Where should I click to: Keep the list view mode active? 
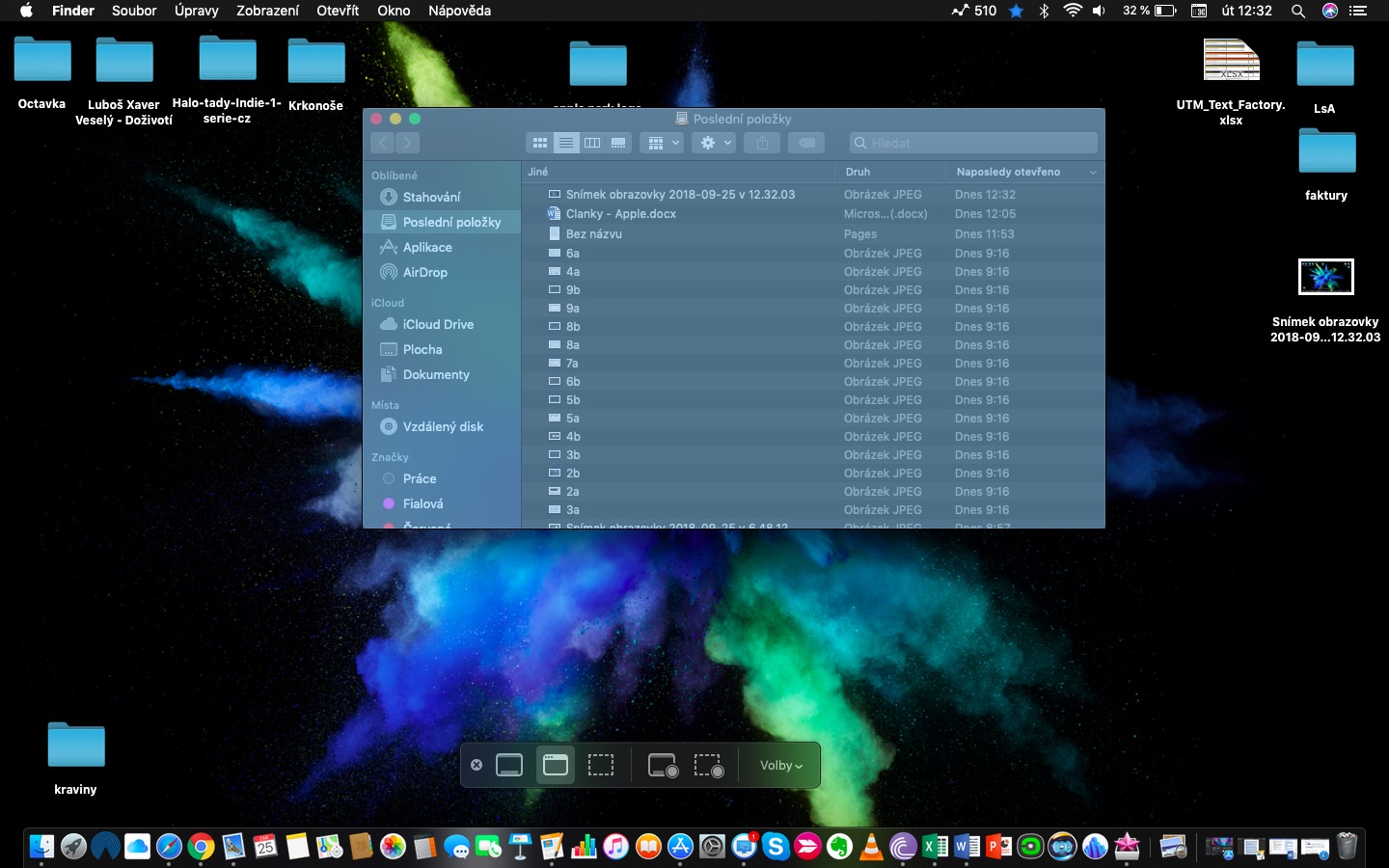tap(566, 142)
